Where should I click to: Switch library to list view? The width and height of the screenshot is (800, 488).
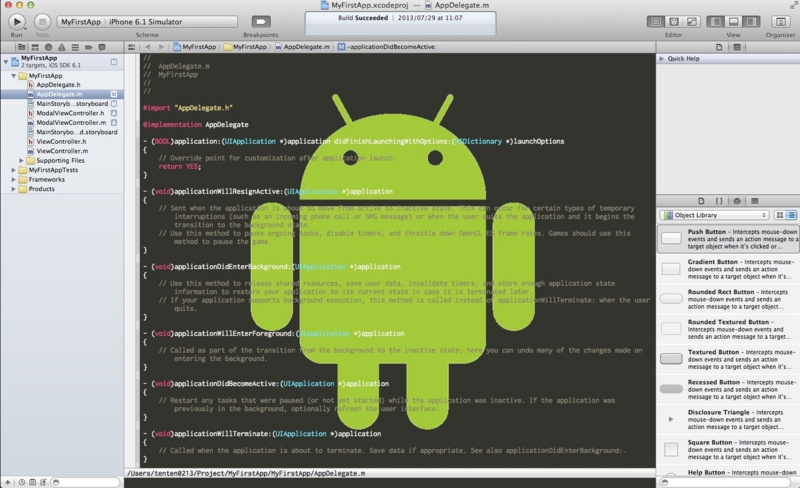point(791,215)
